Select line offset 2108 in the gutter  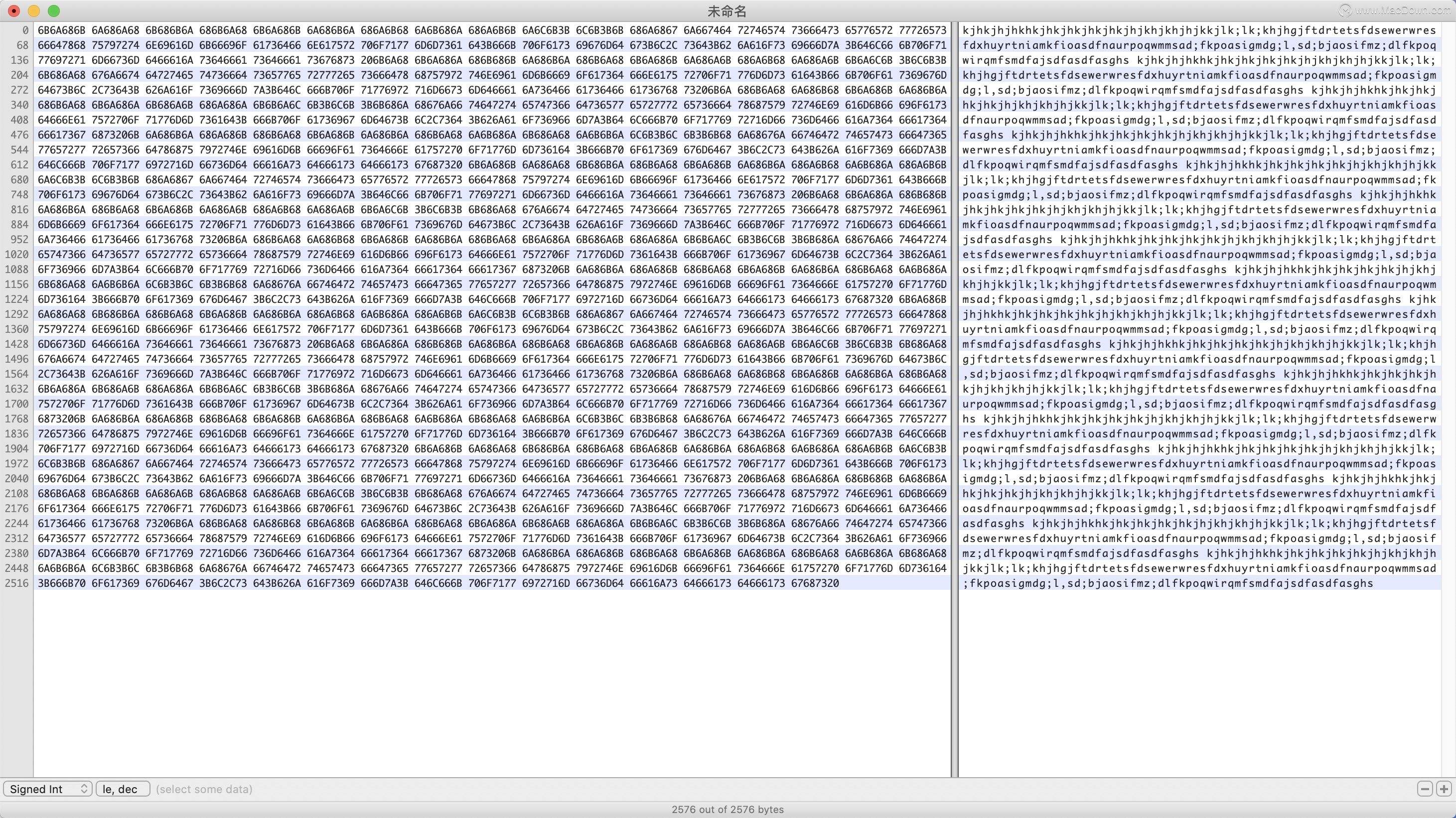[16, 493]
